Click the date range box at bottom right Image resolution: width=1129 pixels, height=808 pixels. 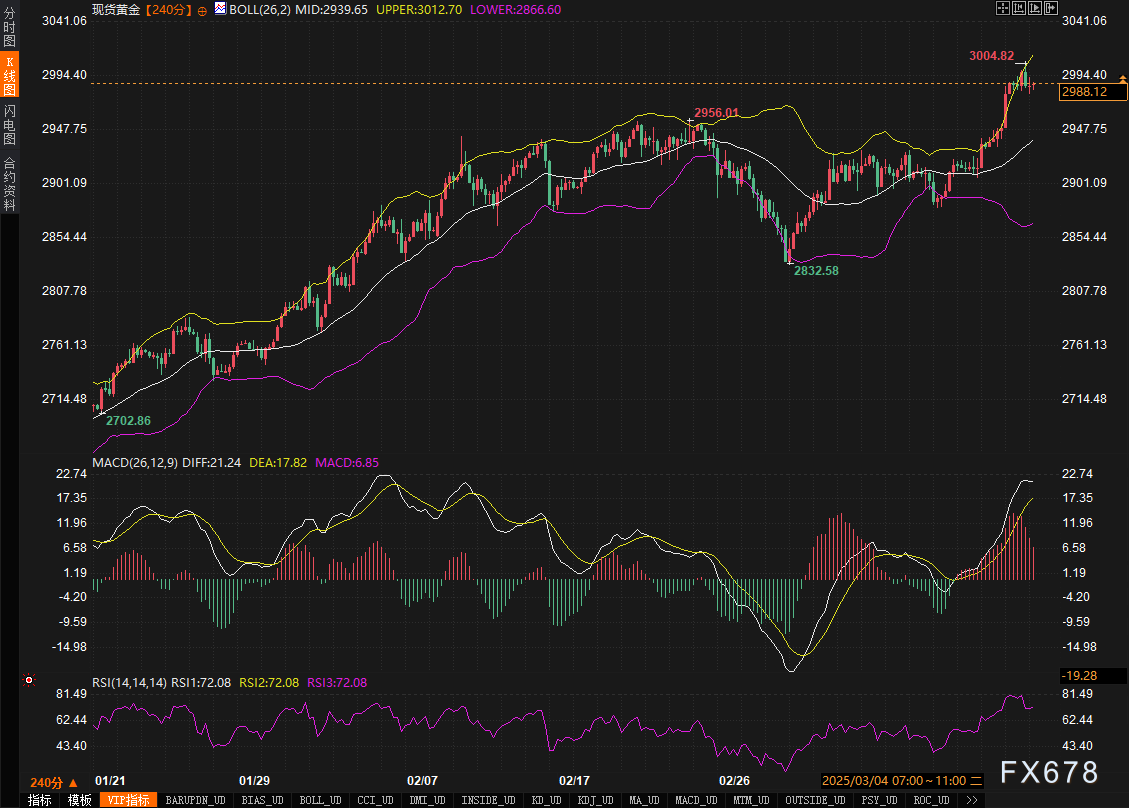[x=894, y=780]
